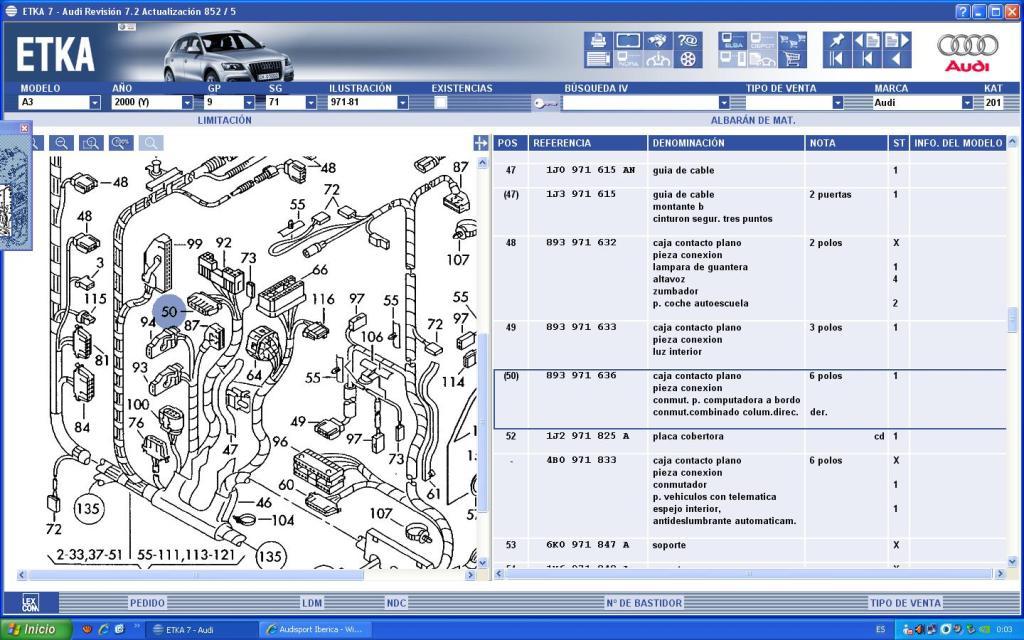Click the bar-arrow back step icon
The height and width of the screenshot is (640, 1024).
click(x=867, y=59)
